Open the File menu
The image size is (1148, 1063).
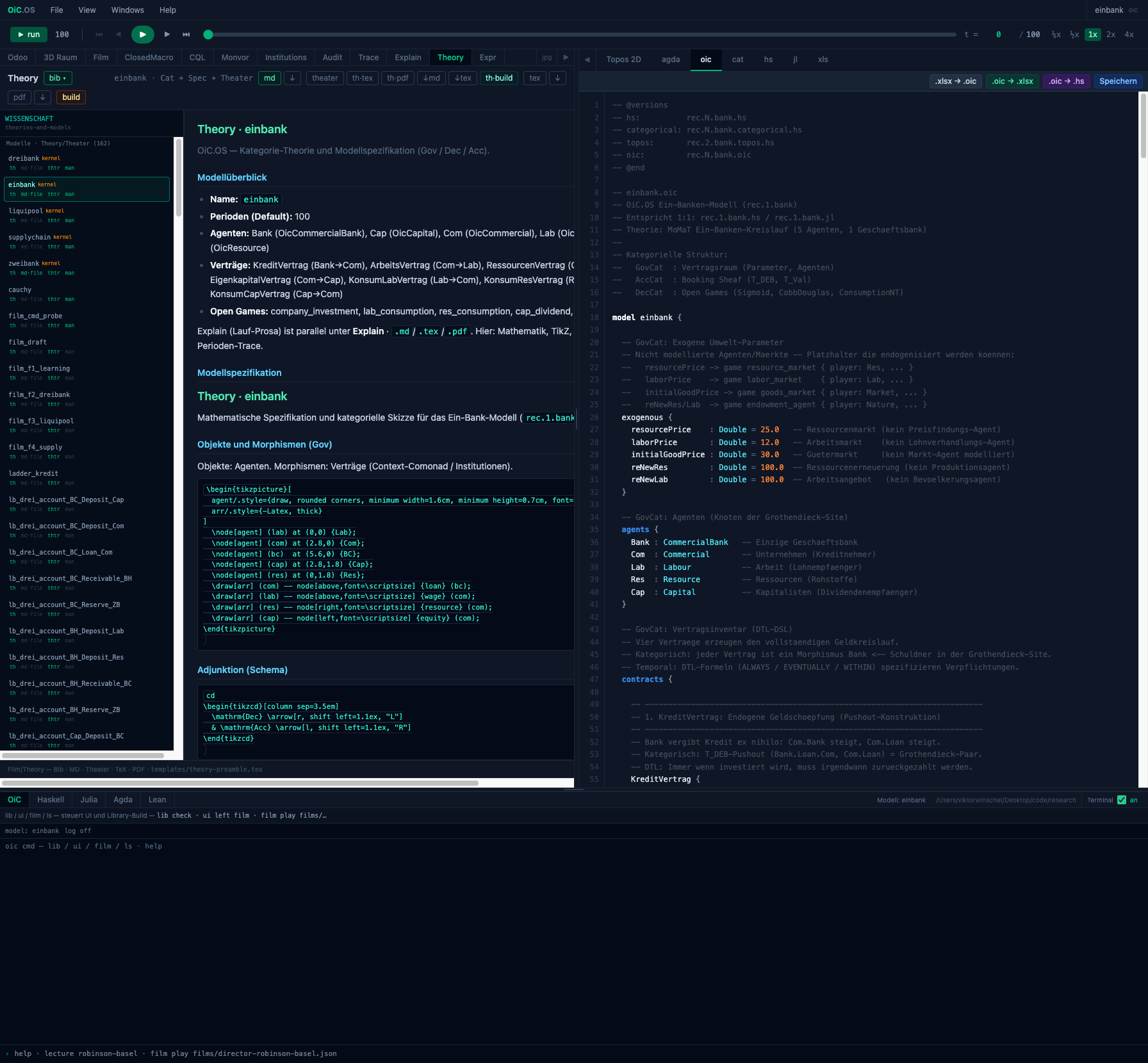tap(57, 10)
